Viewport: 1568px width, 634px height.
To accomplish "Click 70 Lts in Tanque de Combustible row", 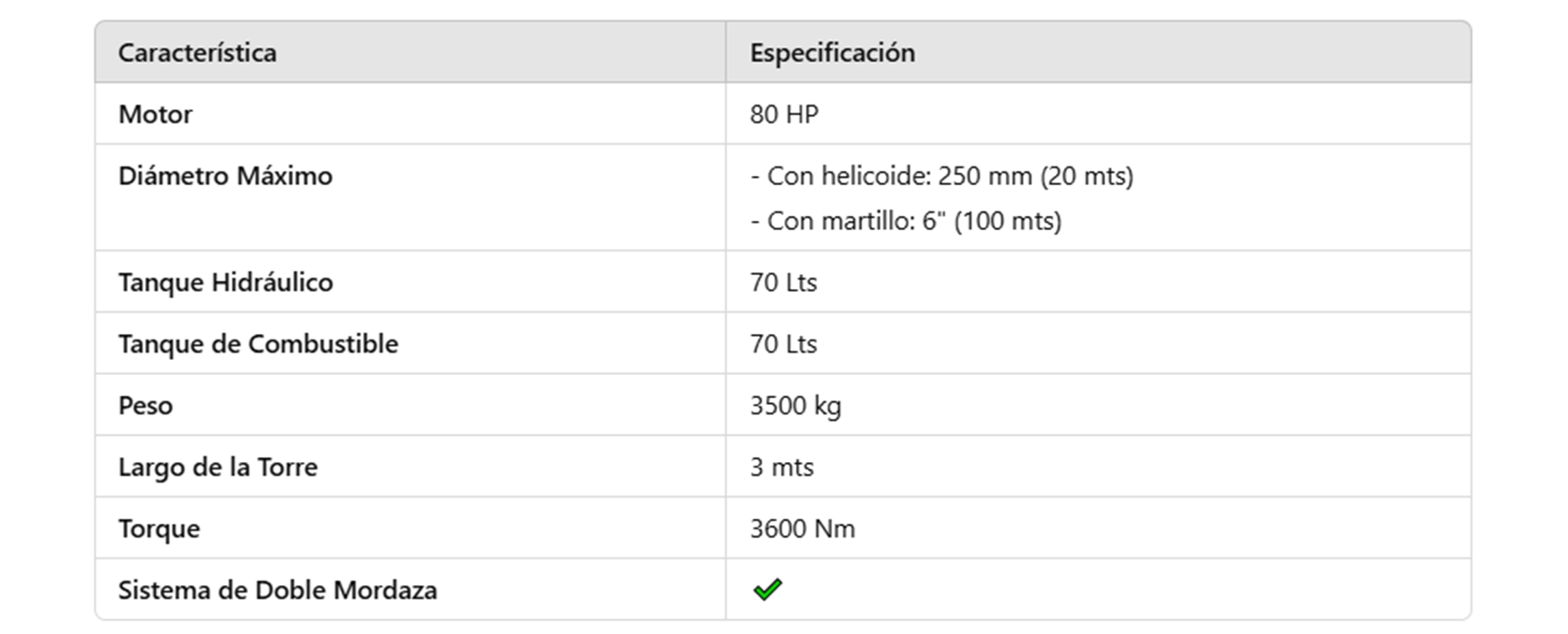I will pyautogui.click(x=784, y=344).
